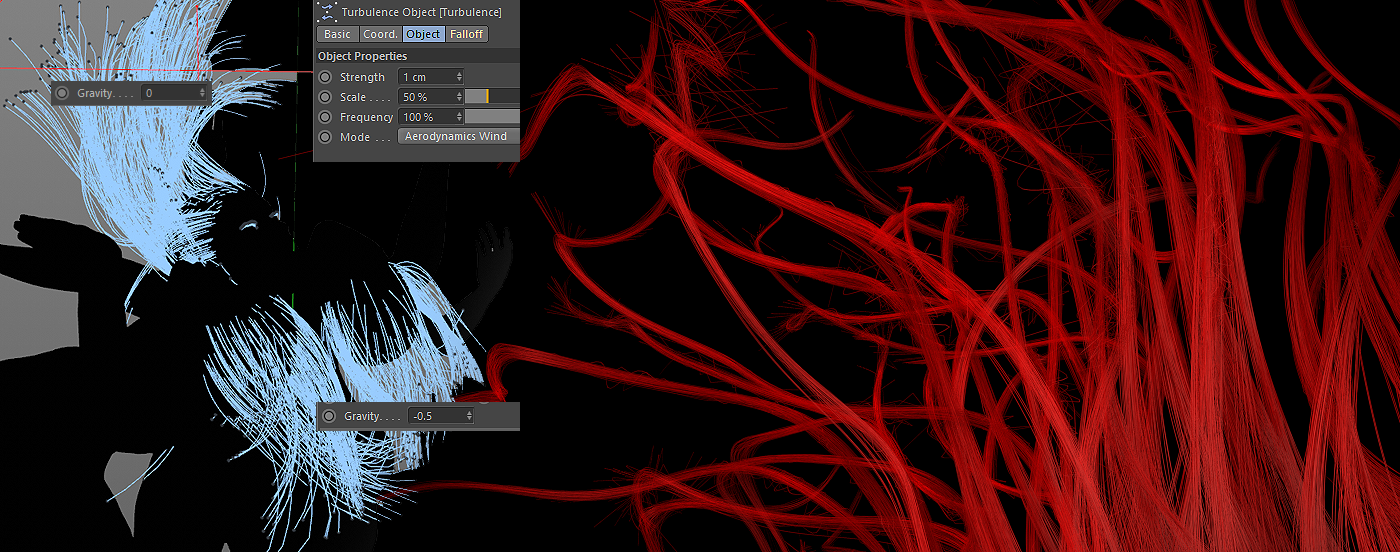Toggle the Mode animation dot
Screen dimensions: 1400x552
[325, 137]
